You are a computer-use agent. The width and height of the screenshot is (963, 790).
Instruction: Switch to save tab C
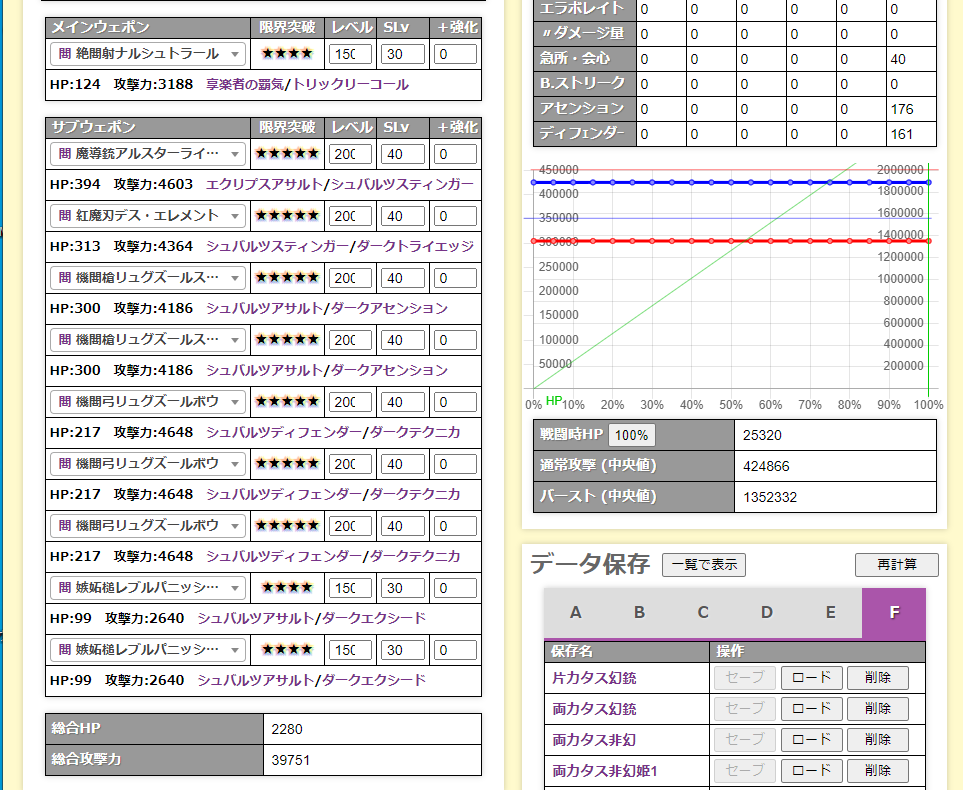point(703,612)
